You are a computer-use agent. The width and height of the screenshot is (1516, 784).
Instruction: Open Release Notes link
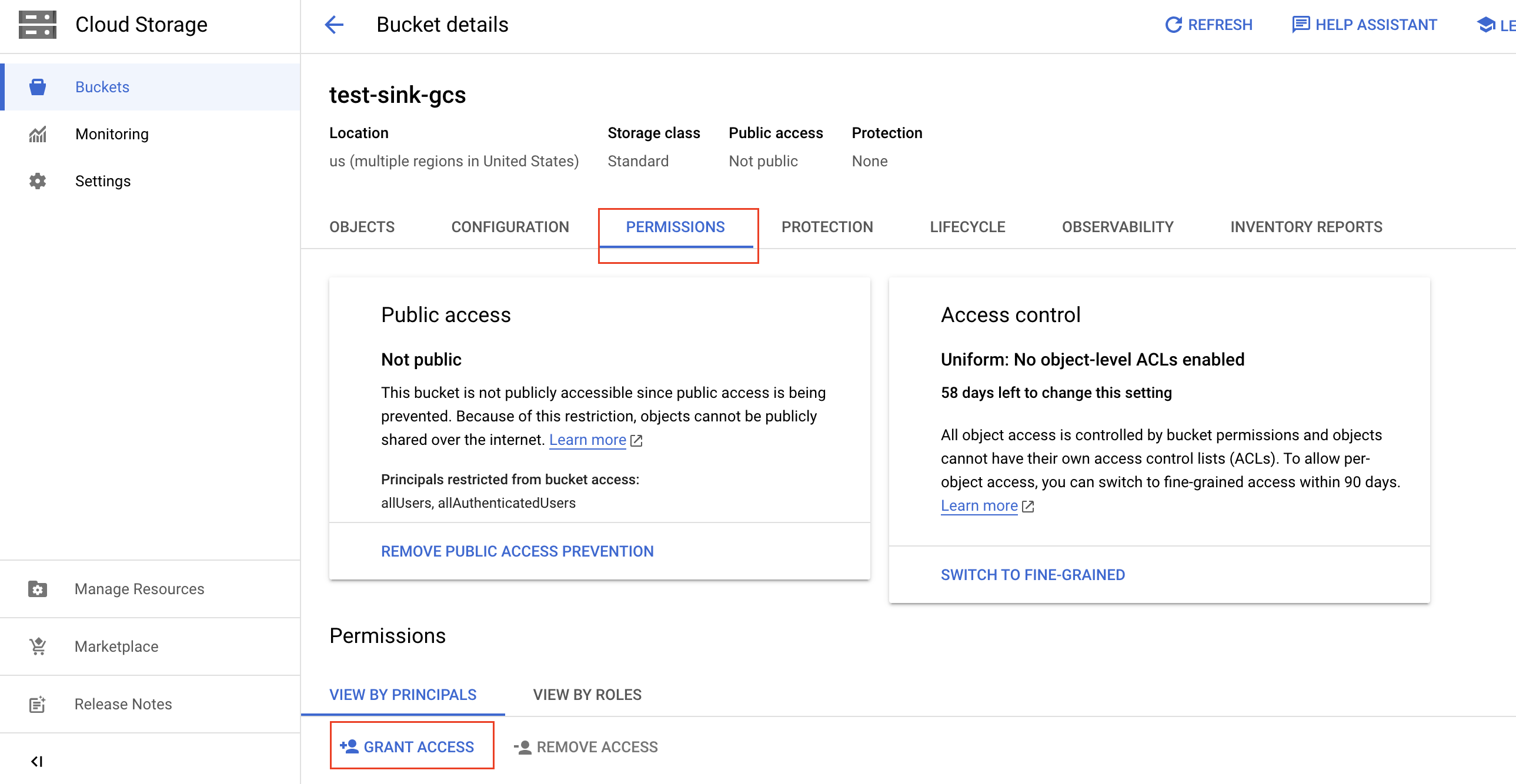[151, 704]
